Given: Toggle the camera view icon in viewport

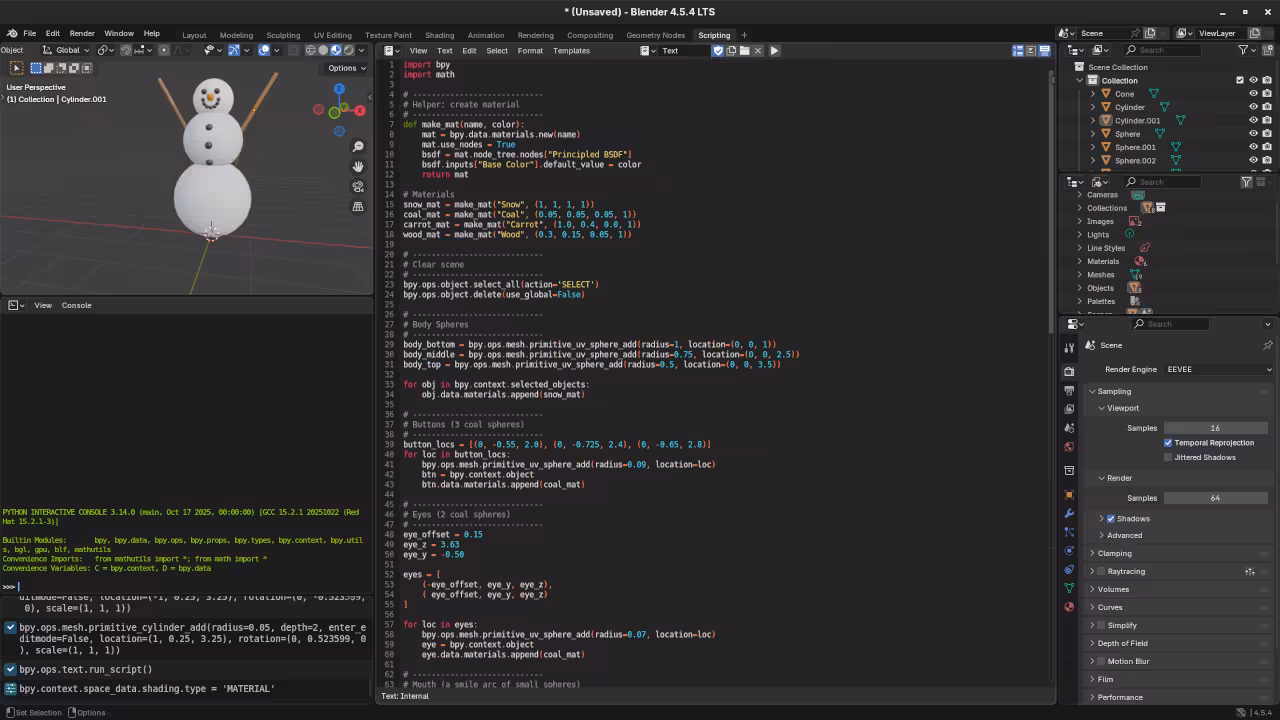Looking at the screenshot, I should [358, 187].
